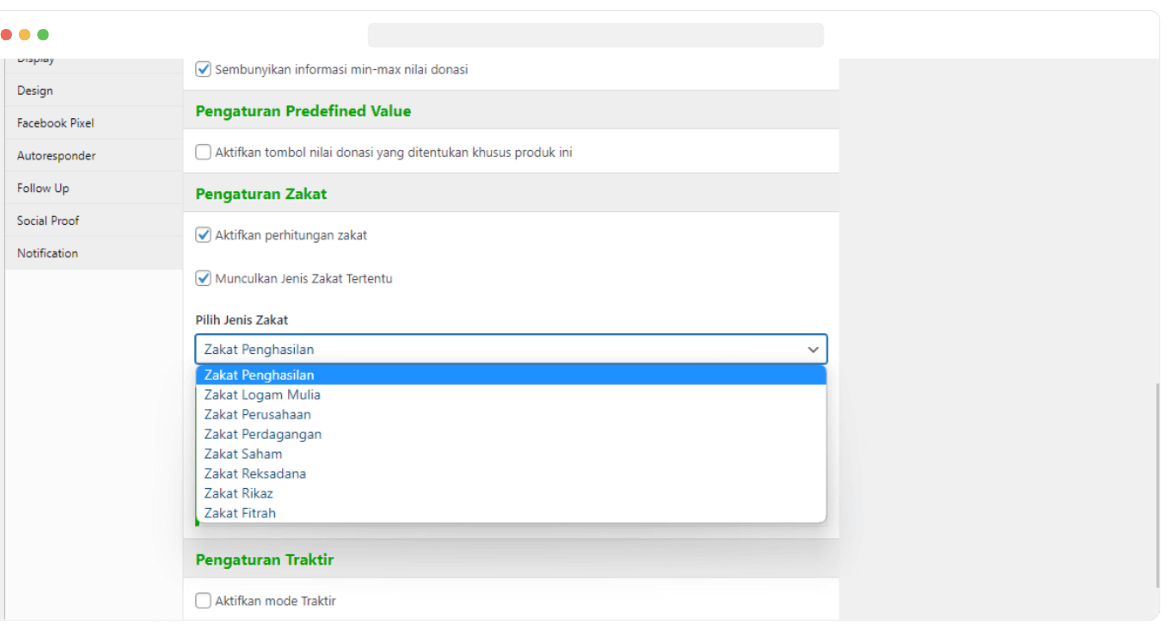Select Zakat Perdagangan option
The image size is (1168, 632).
(262, 434)
